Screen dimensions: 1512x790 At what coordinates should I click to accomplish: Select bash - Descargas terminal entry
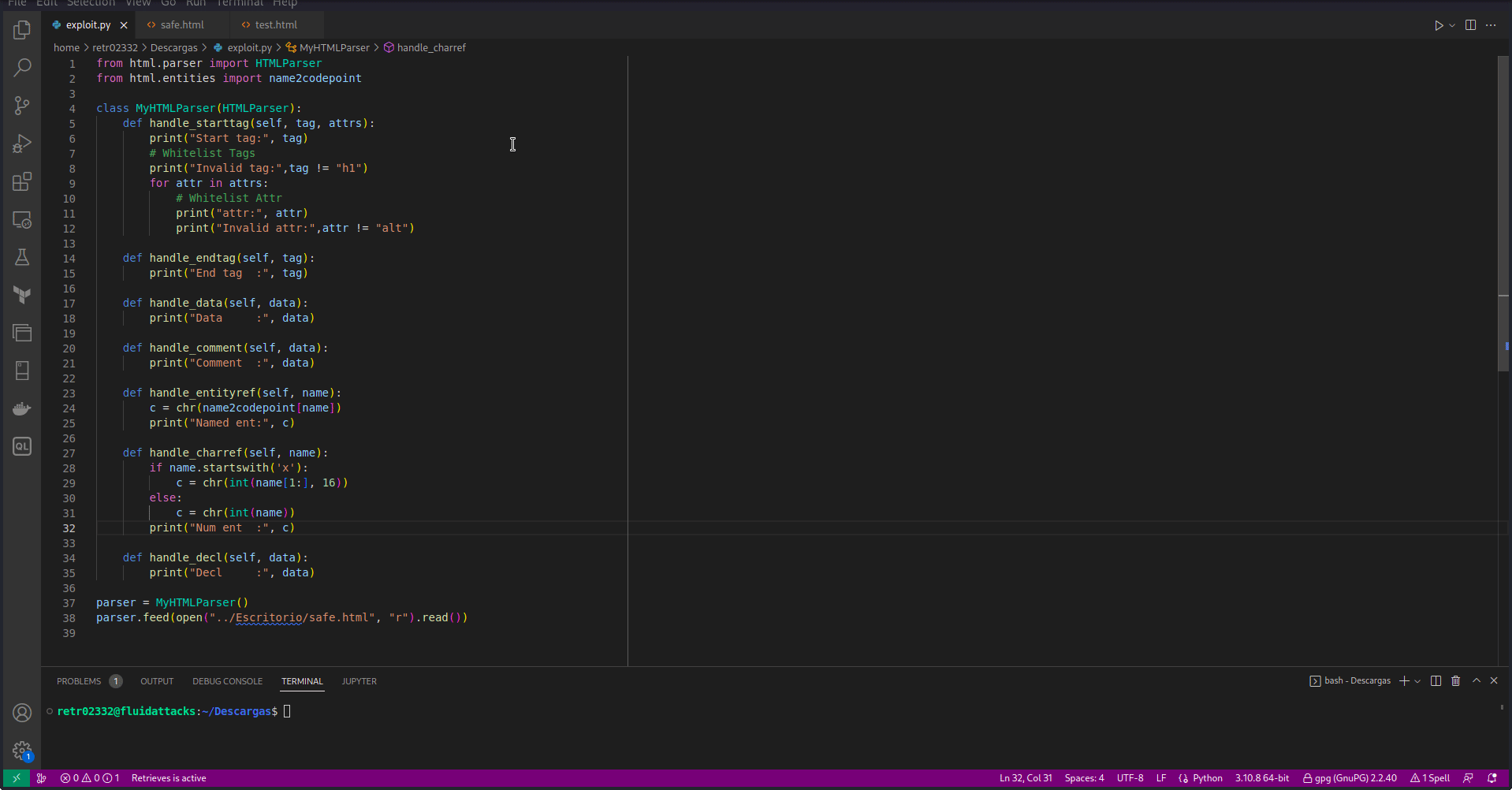pyautogui.click(x=1350, y=681)
